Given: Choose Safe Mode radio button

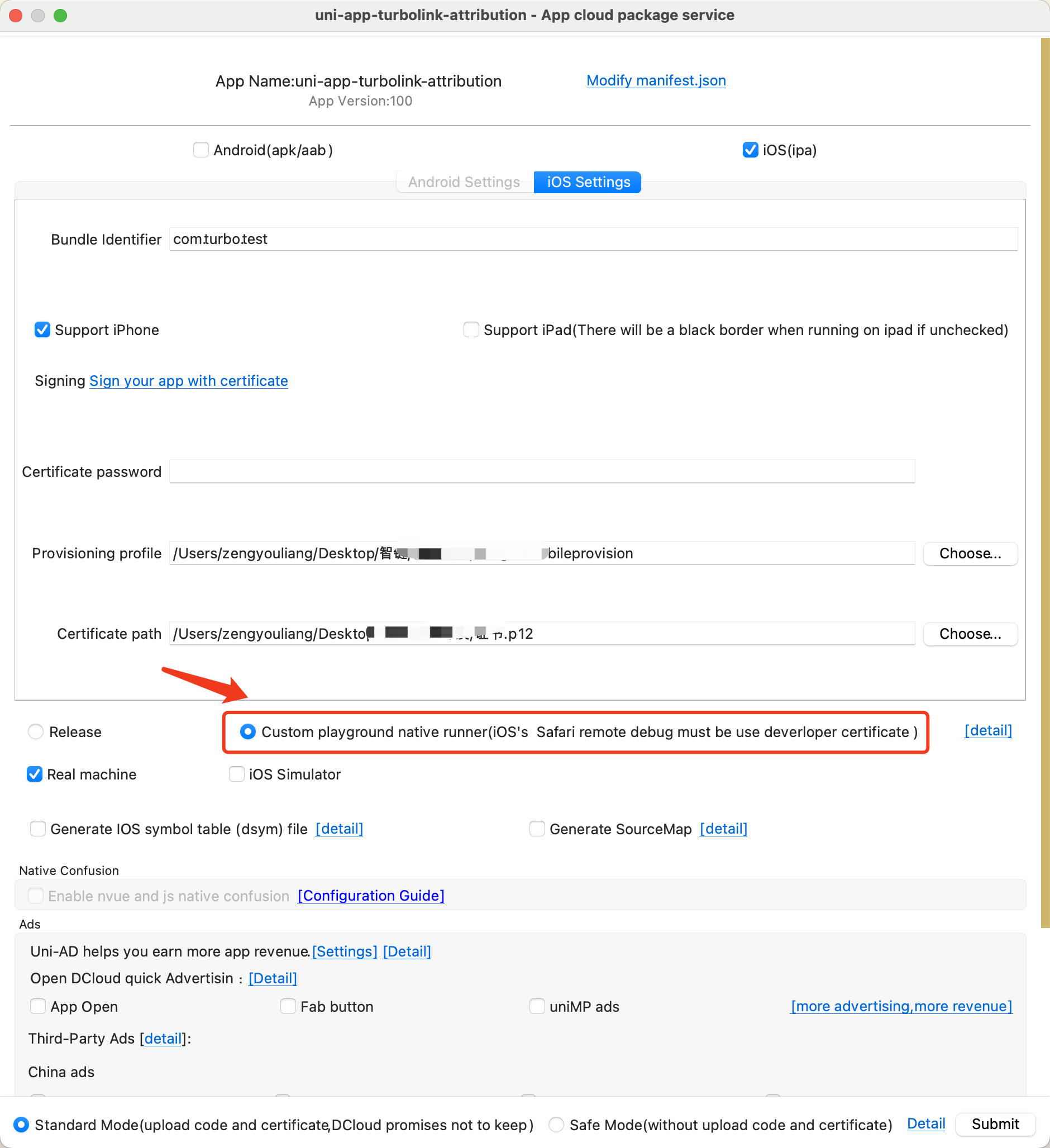Looking at the screenshot, I should tap(556, 1125).
